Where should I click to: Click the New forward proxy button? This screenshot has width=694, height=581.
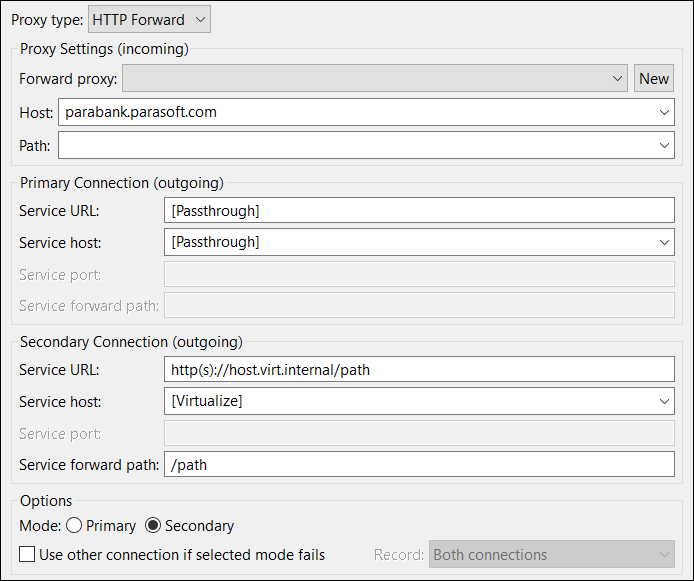(654, 78)
